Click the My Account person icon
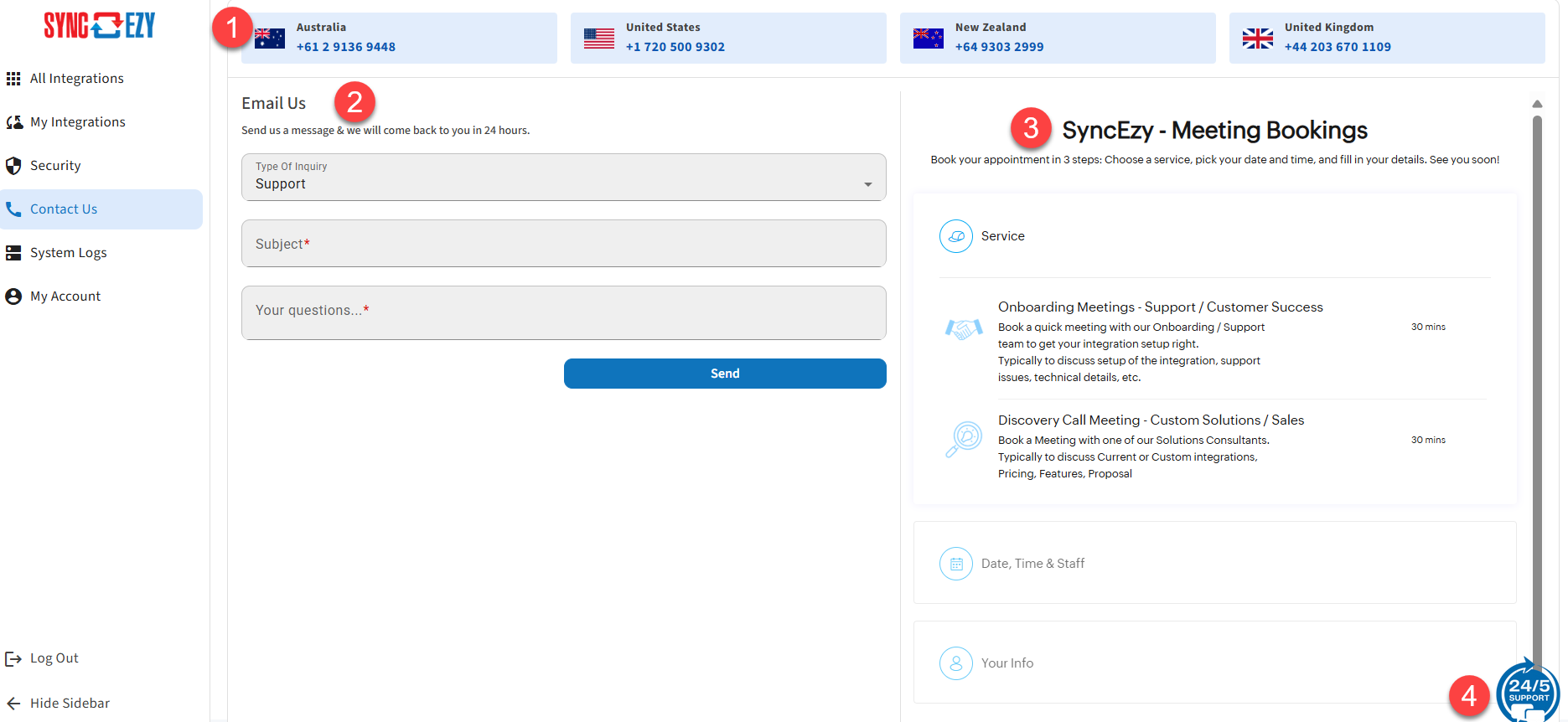Viewport: 1568px width, 722px height. pos(13,297)
